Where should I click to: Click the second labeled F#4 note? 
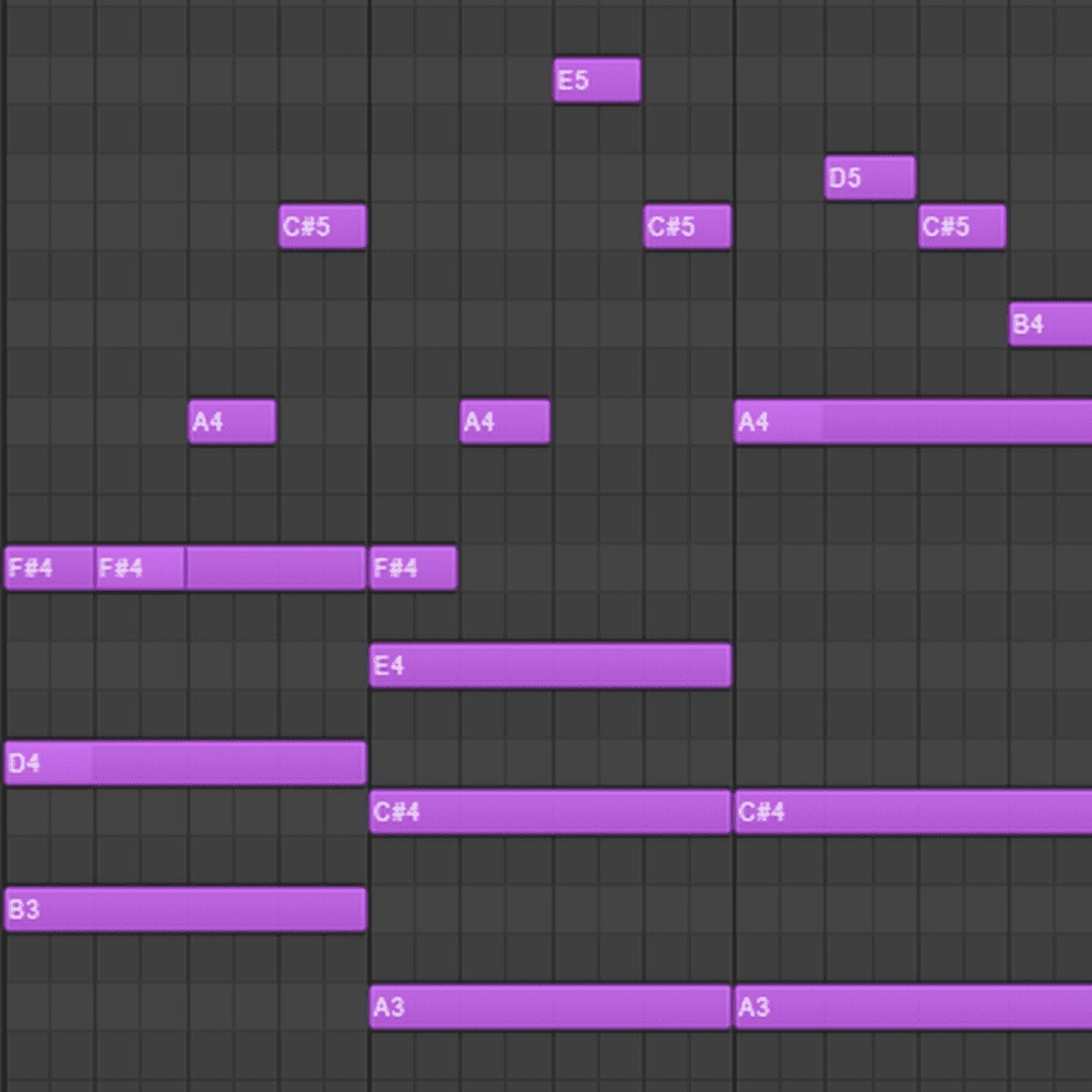pos(140,568)
